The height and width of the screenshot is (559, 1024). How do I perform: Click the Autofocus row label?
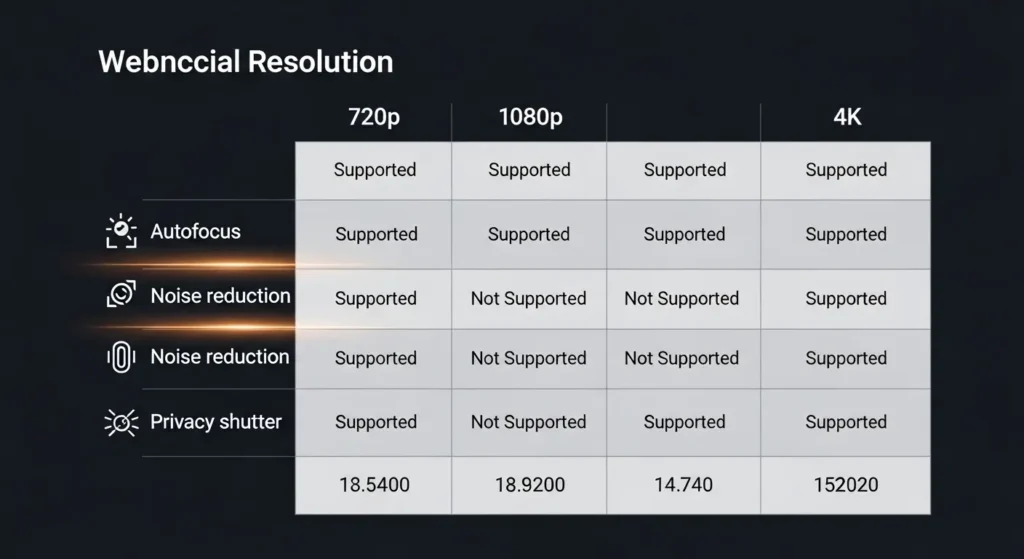[195, 232]
